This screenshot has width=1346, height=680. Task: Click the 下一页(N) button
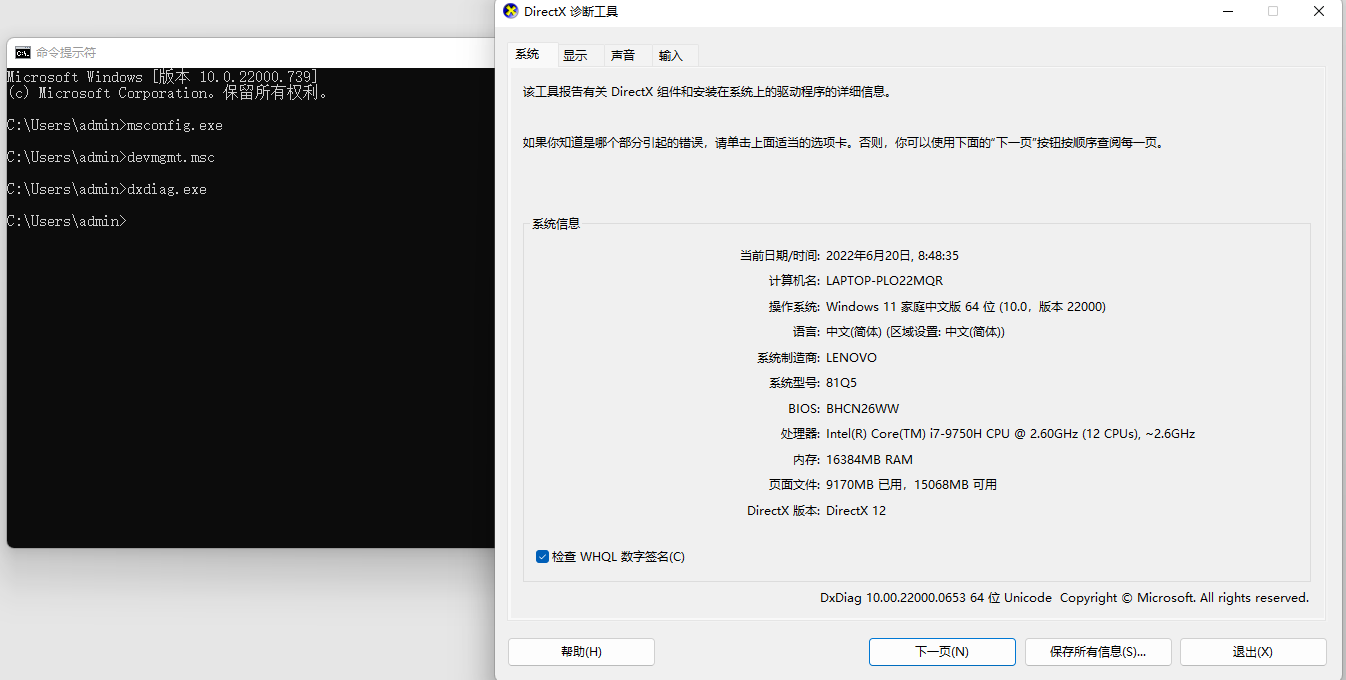[942, 652]
